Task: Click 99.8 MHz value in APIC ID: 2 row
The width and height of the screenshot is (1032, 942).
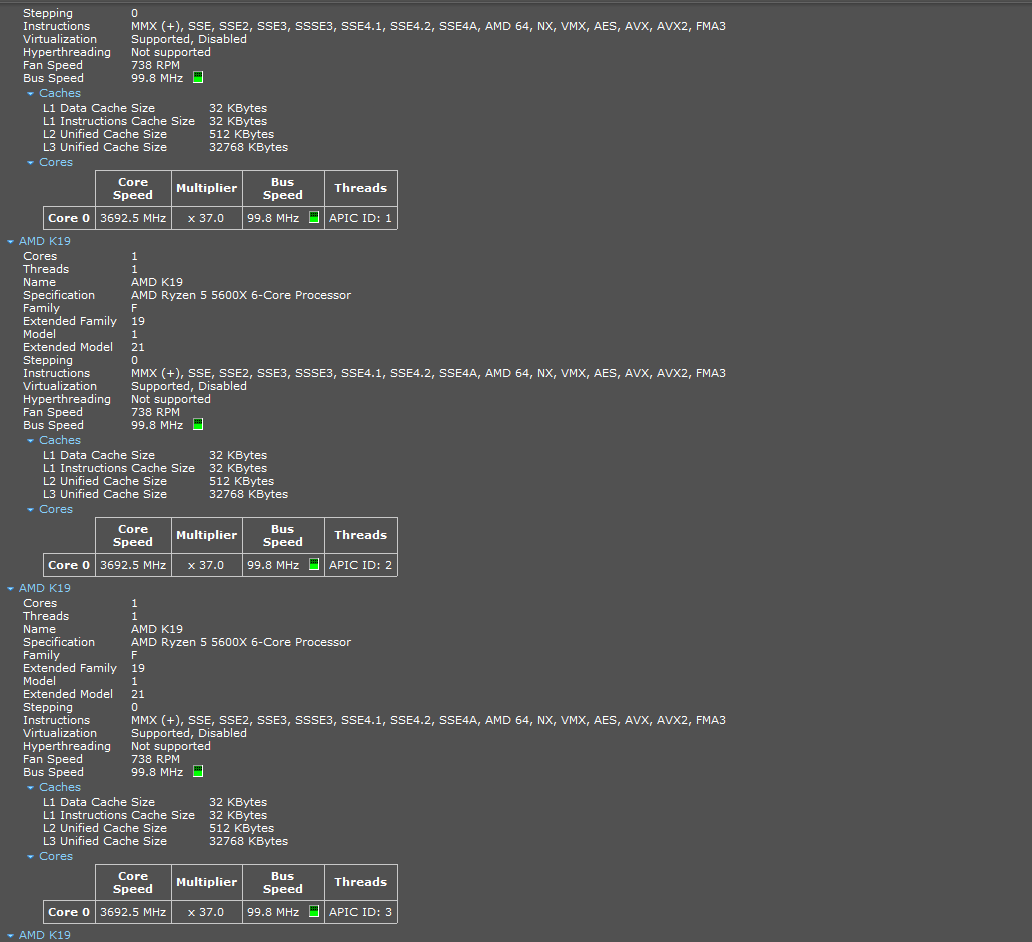Action: pos(273,565)
